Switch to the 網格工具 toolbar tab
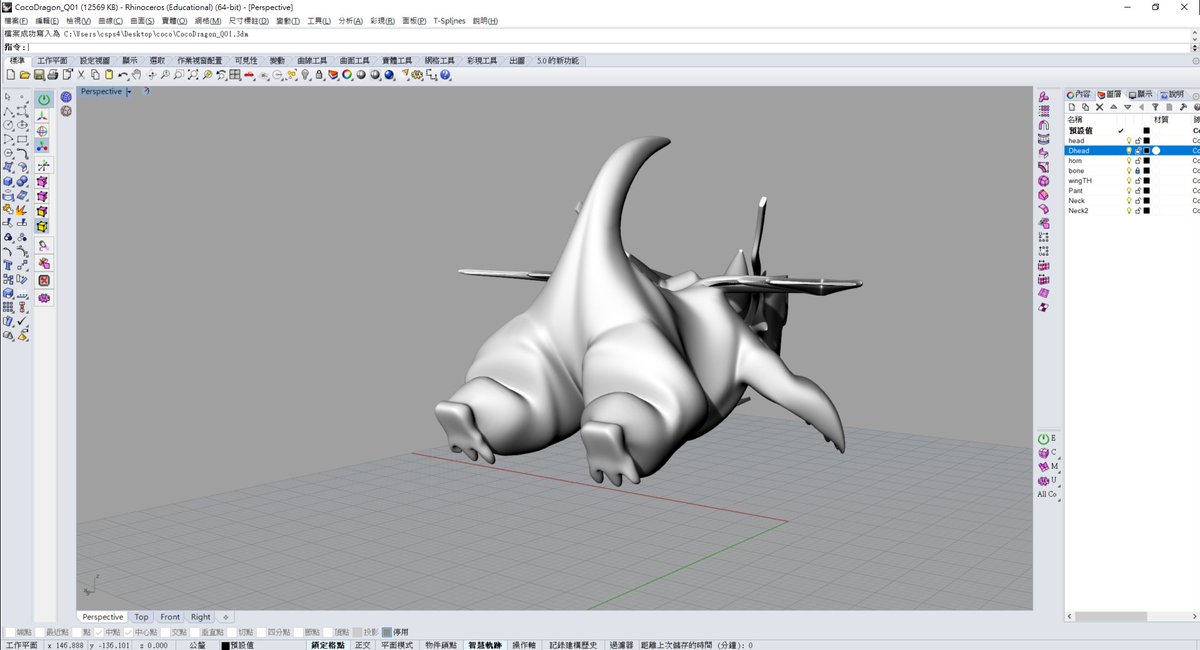1200x650 pixels. (439, 61)
